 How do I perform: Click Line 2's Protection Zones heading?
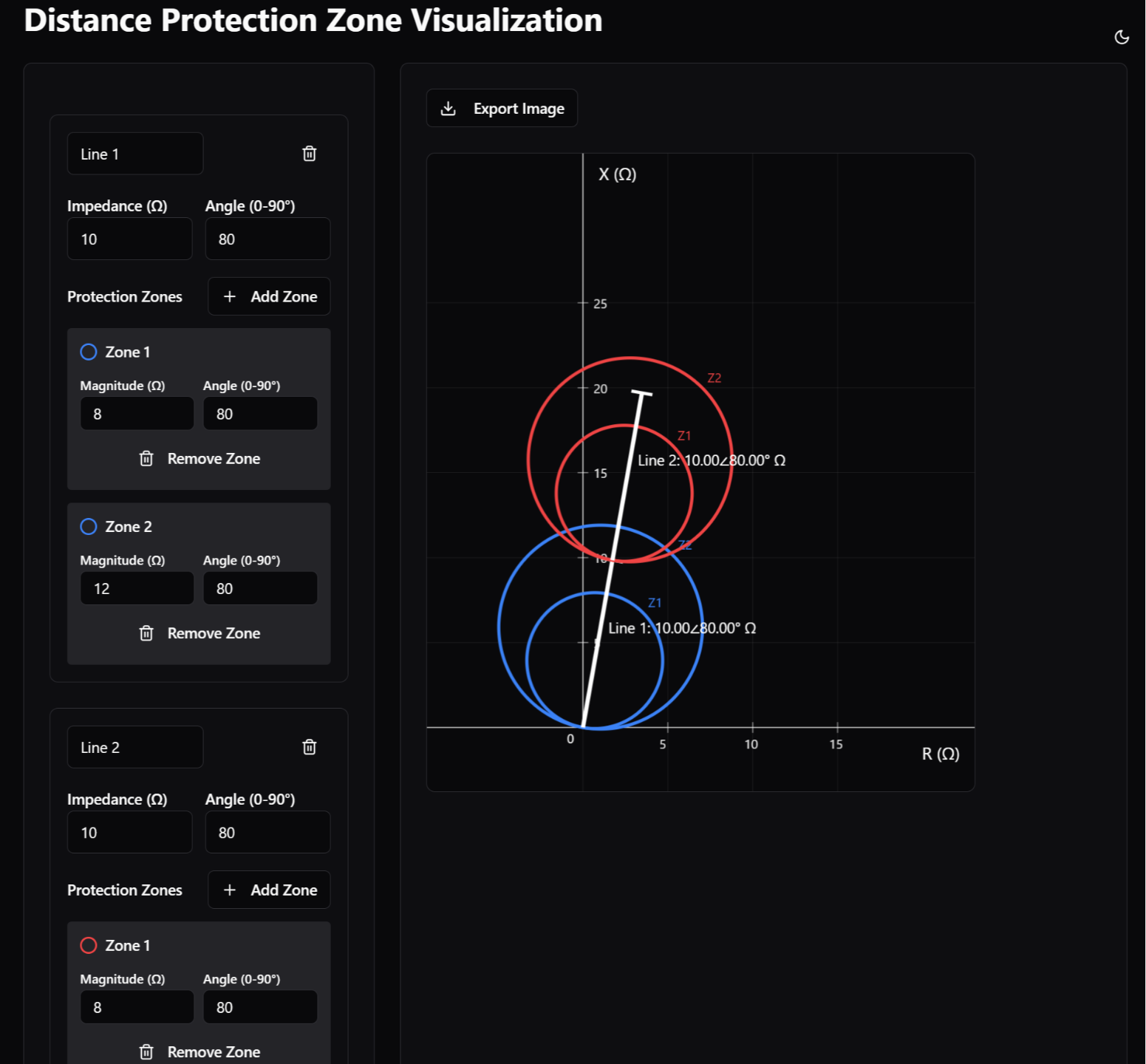(x=125, y=890)
